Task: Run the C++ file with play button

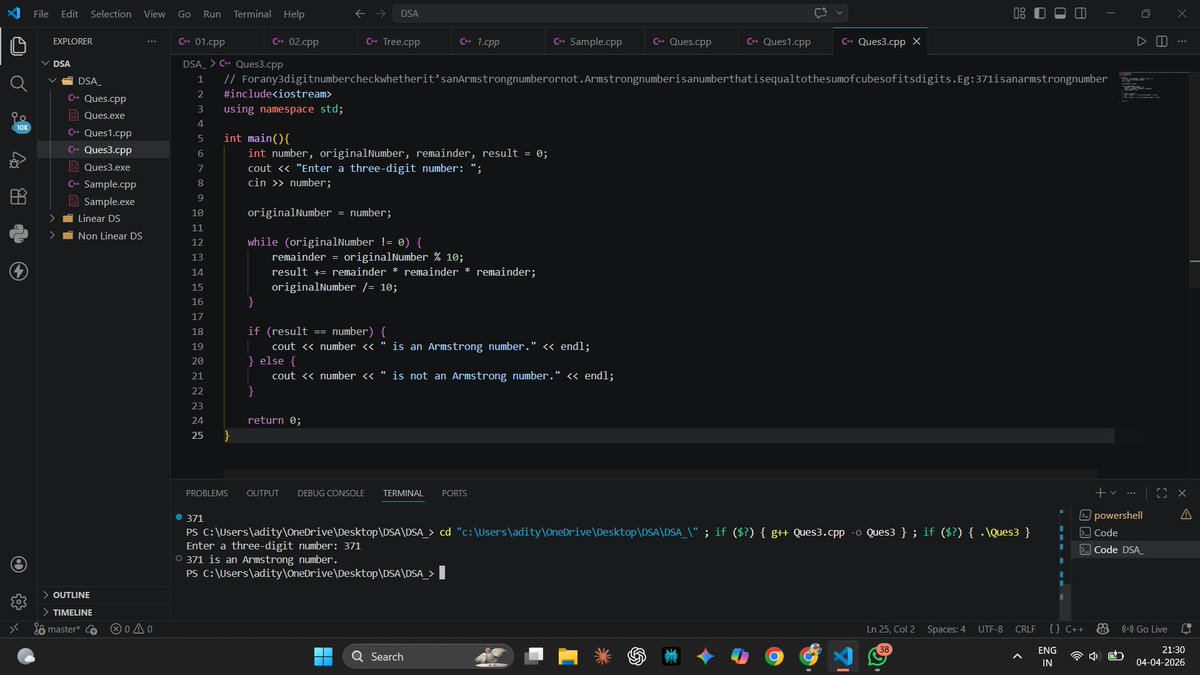Action: (x=1141, y=42)
